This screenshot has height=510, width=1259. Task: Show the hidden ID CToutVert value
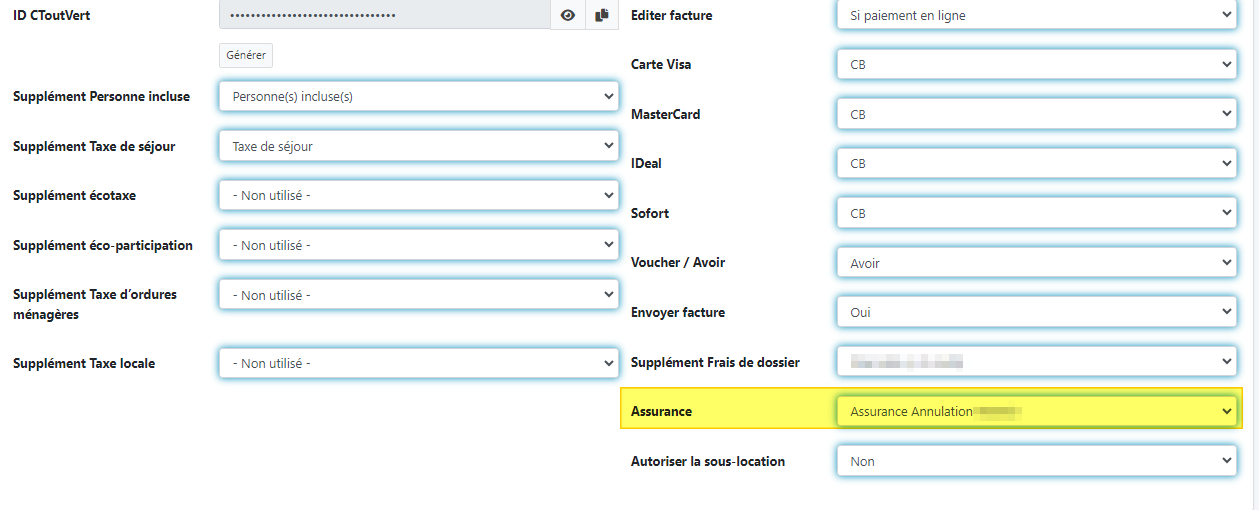tap(567, 15)
